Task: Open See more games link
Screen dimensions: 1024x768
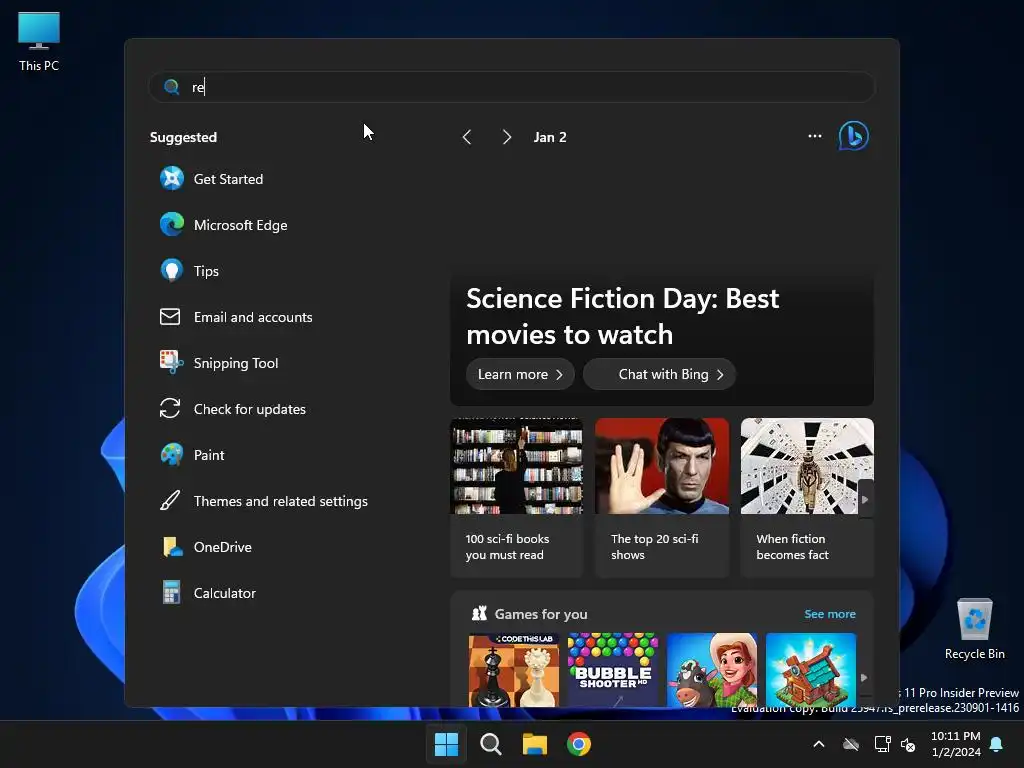Action: click(x=829, y=614)
